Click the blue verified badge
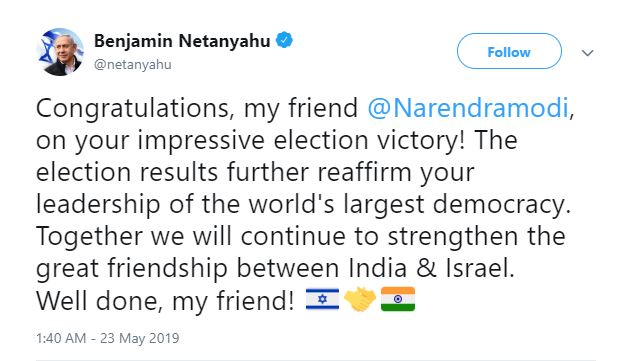 [284, 40]
